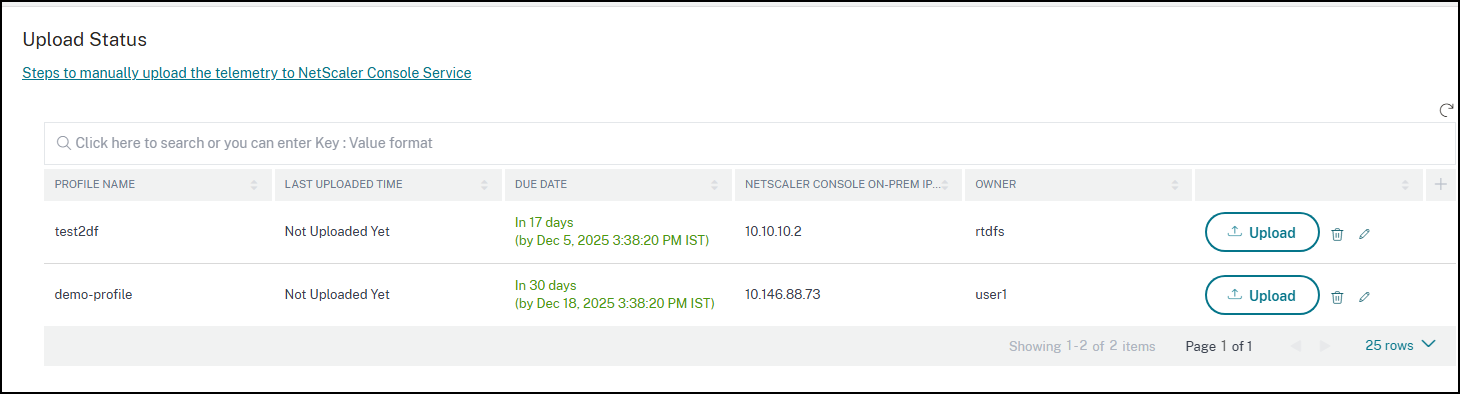Open the 25 rows dropdown

[1400, 345]
